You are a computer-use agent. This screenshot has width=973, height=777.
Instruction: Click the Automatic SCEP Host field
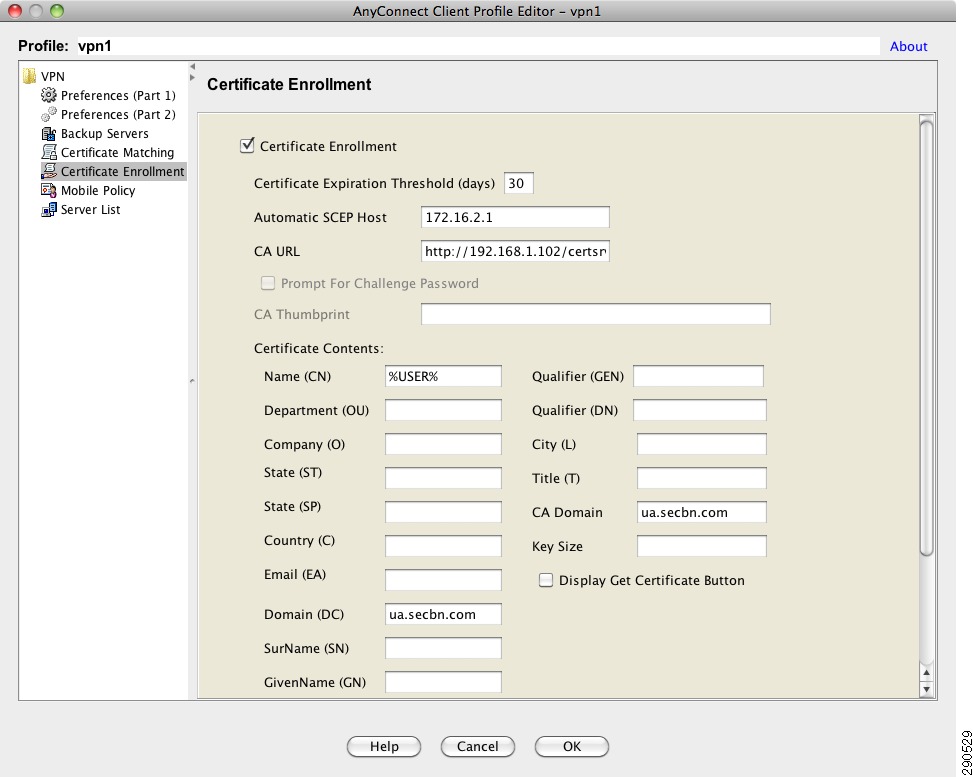[515, 217]
